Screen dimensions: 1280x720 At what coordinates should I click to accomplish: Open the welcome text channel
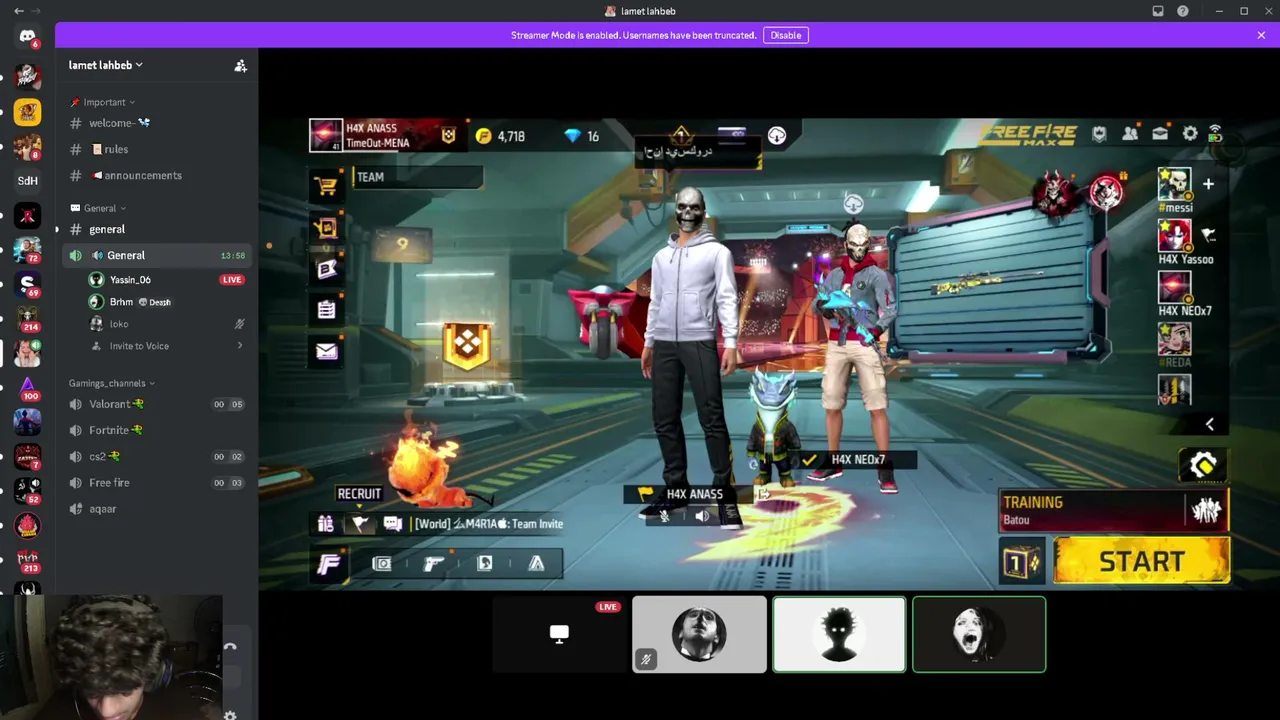point(156,123)
